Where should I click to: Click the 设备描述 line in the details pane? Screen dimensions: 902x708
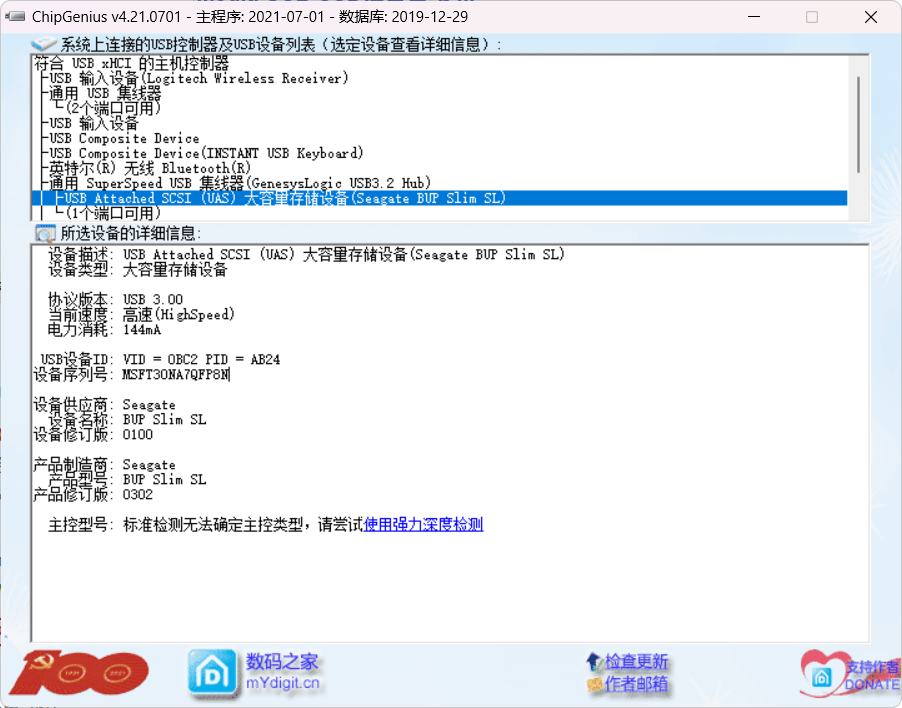click(306, 255)
